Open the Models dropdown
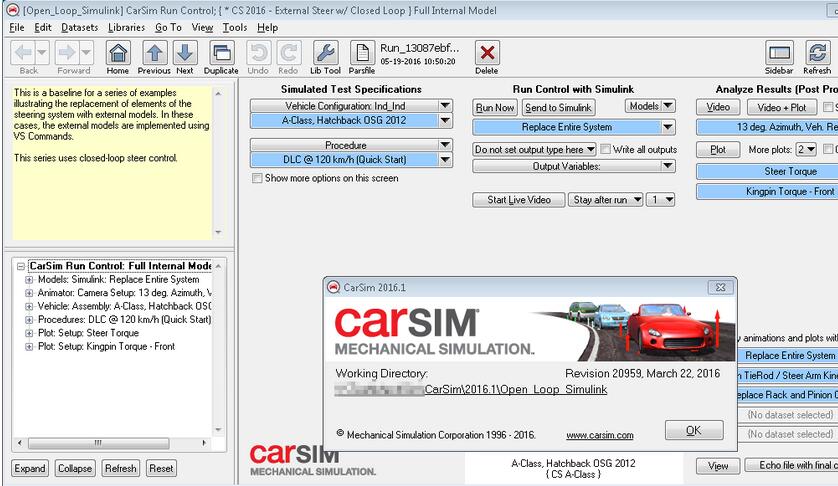Image resolution: width=838 pixels, height=486 pixels. coord(650,106)
